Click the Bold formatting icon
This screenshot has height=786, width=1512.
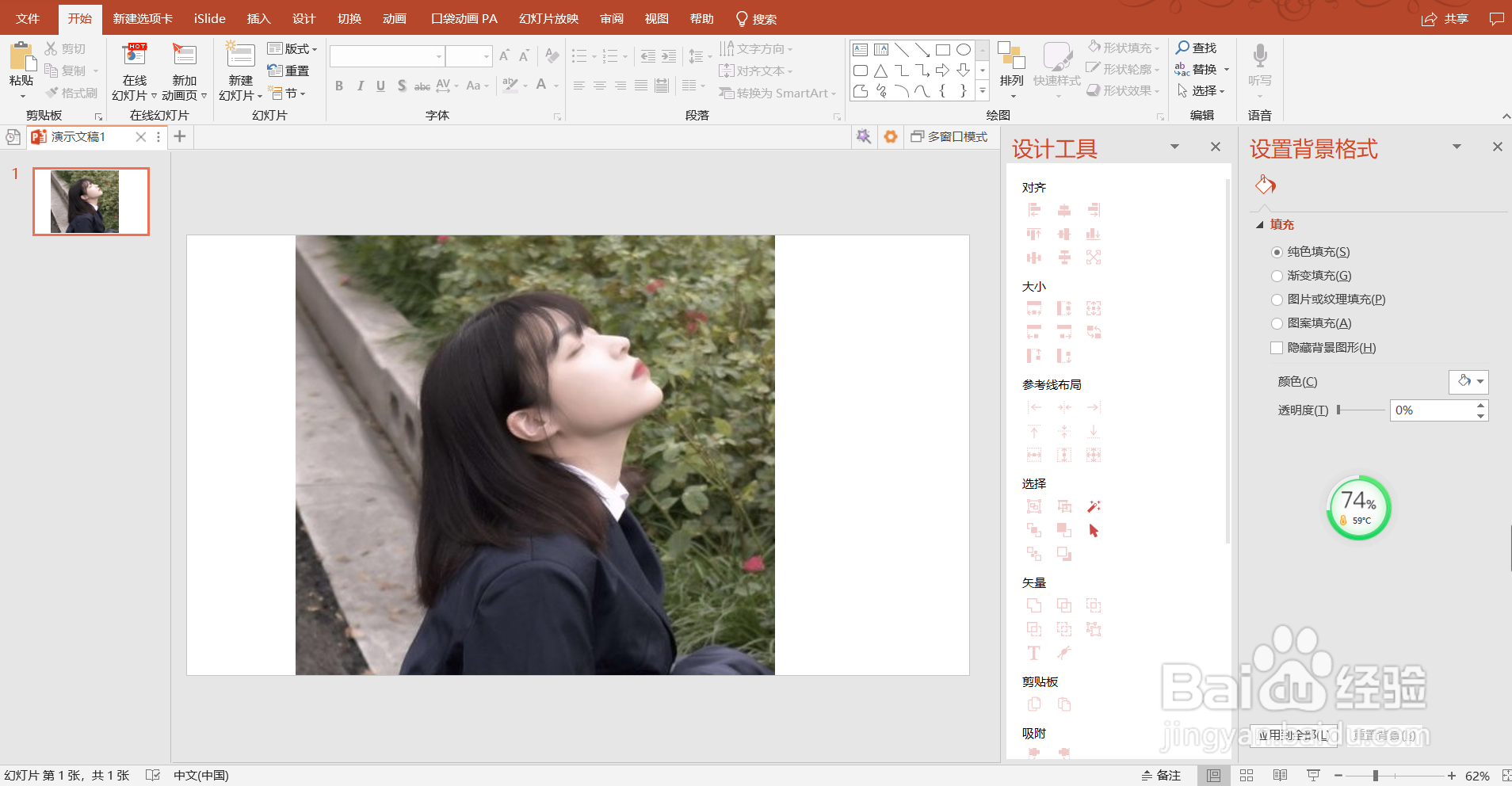pos(339,86)
